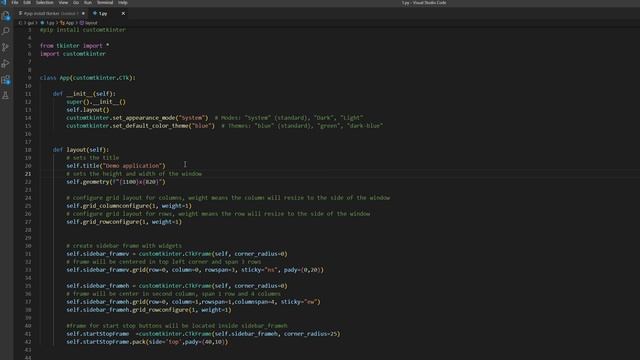
Task: Click line number 21 in the gutter
Action: click(28, 174)
